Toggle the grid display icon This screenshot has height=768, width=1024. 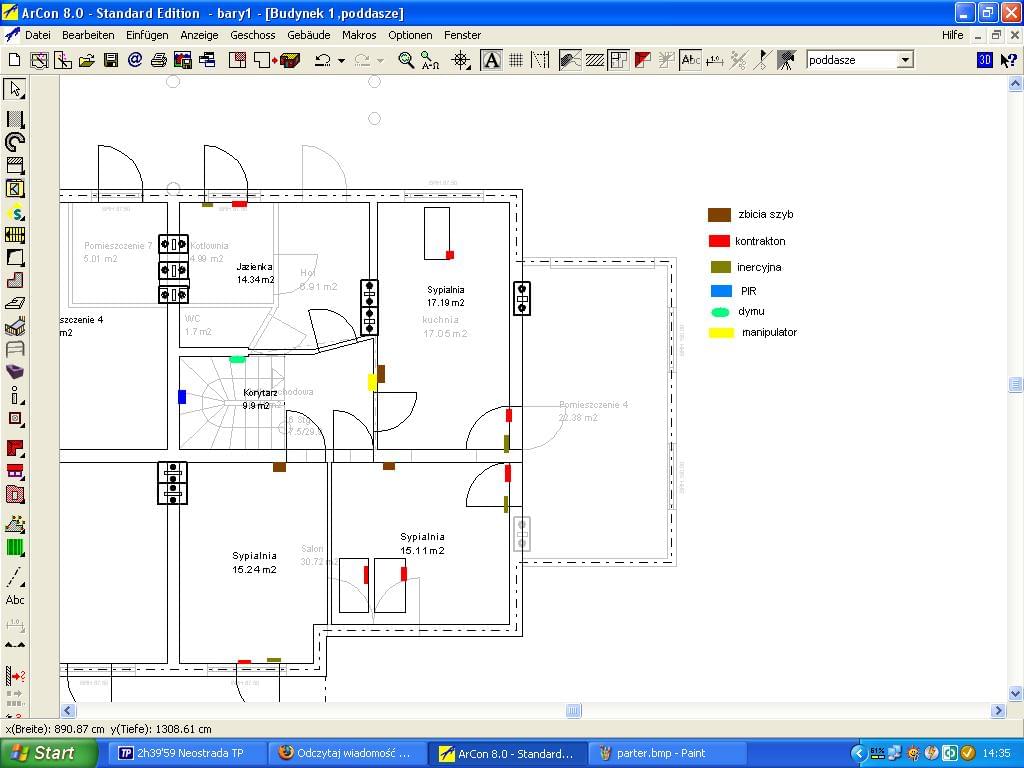516,60
